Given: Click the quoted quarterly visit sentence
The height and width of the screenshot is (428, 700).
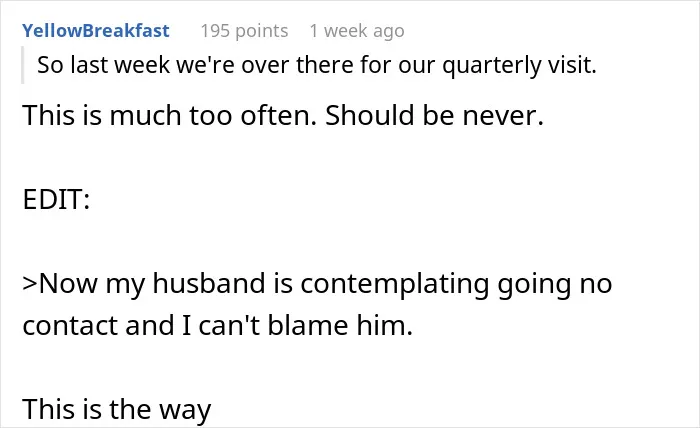Looking at the screenshot, I should 317,65.
